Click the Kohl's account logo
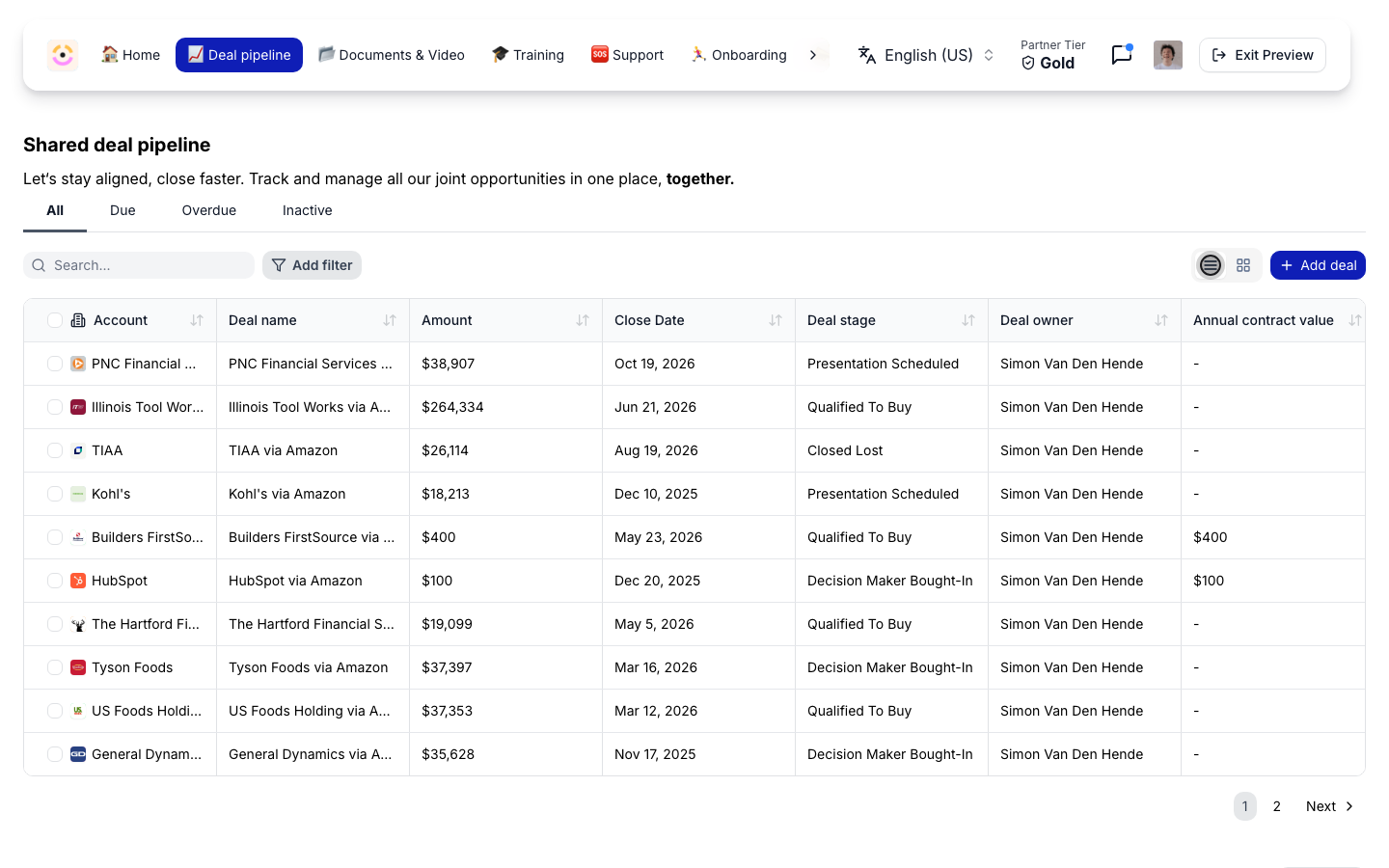 pos(78,494)
